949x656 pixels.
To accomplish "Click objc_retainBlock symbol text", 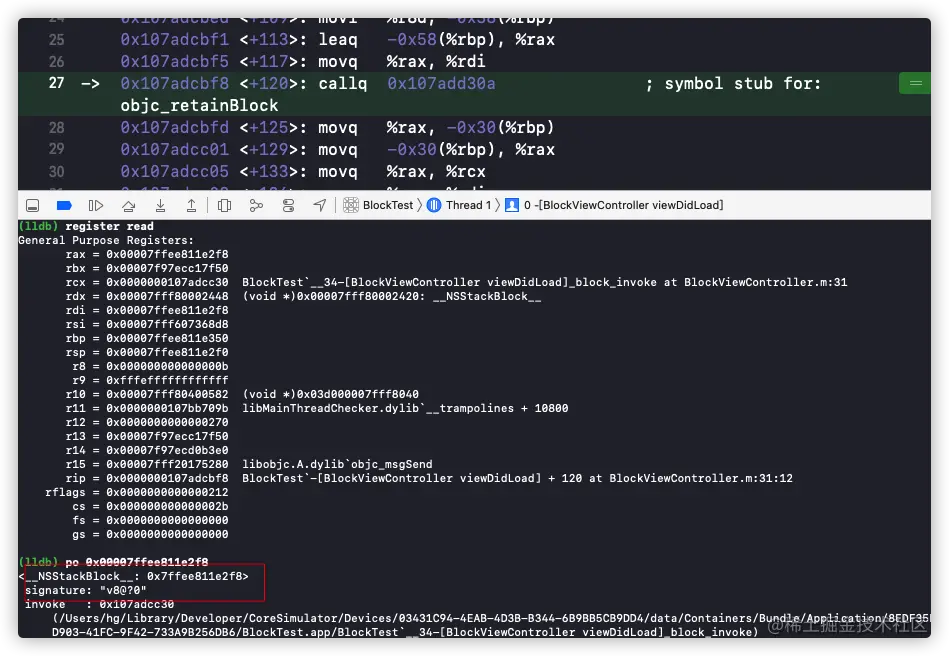I will click(x=199, y=105).
